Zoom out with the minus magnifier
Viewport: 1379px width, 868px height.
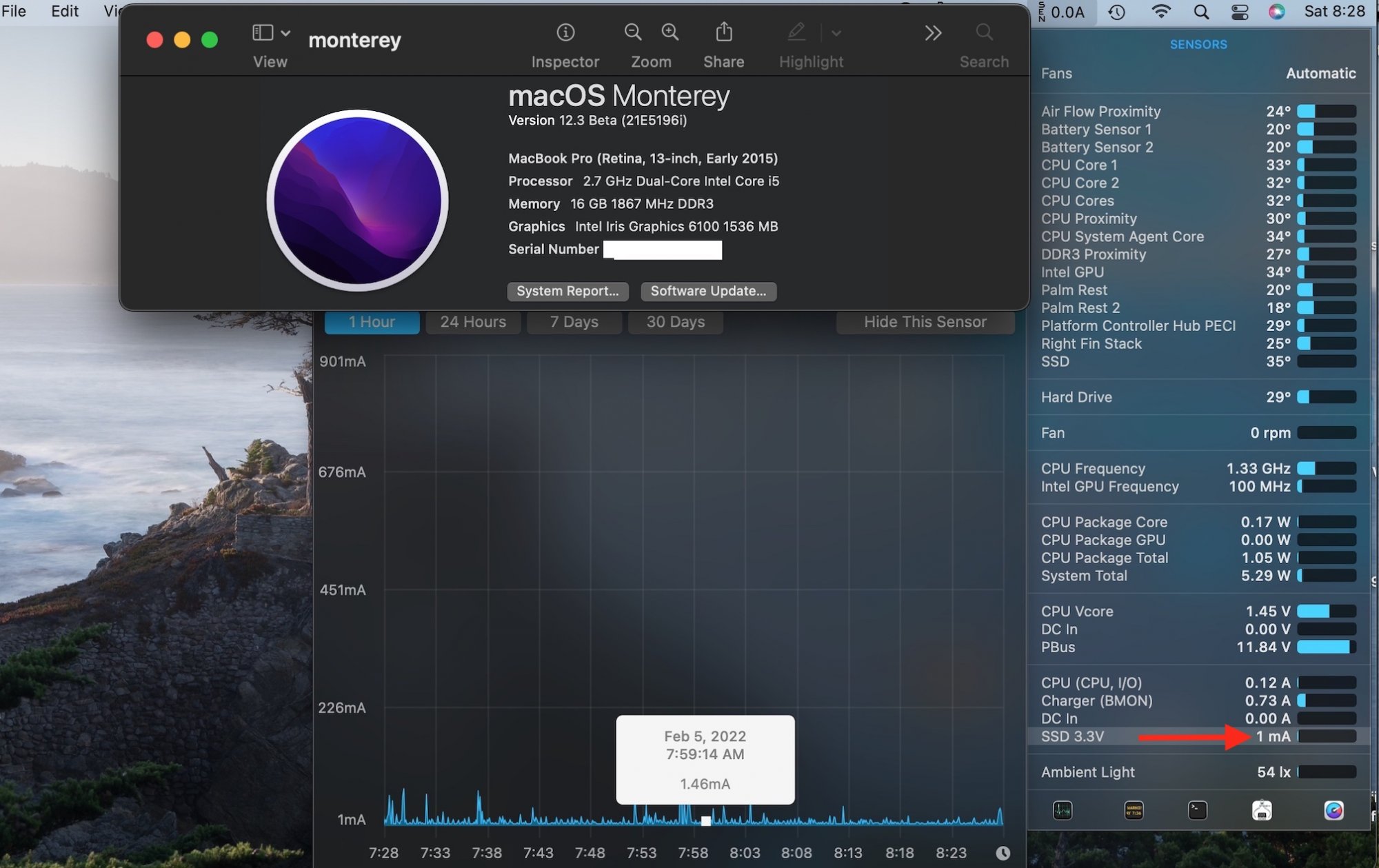632,32
